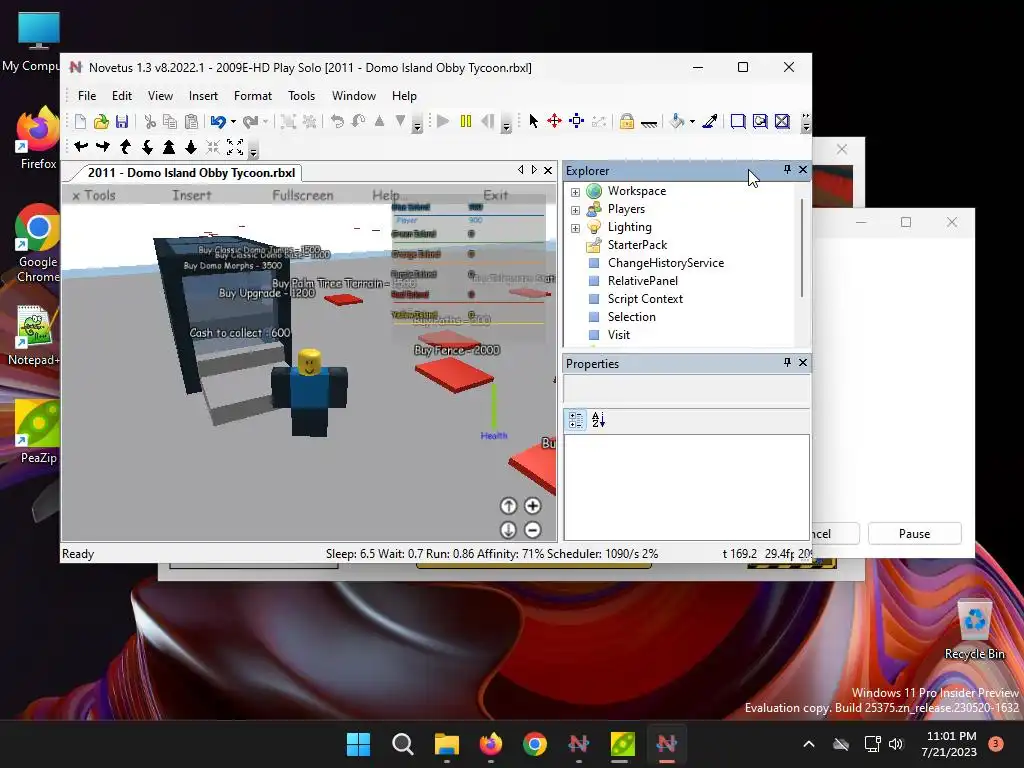Open the Window menu
This screenshot has width=1024, height=768.
coord(353,95)
